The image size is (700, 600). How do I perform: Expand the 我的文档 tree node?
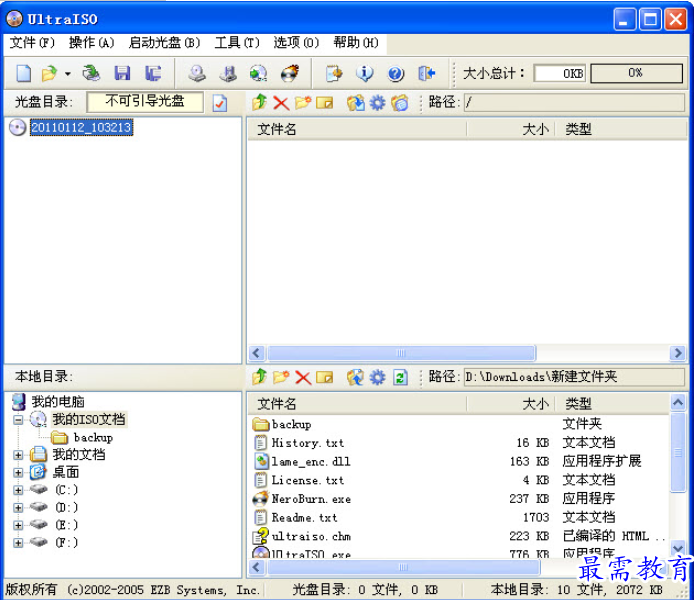tap(18, 455)
